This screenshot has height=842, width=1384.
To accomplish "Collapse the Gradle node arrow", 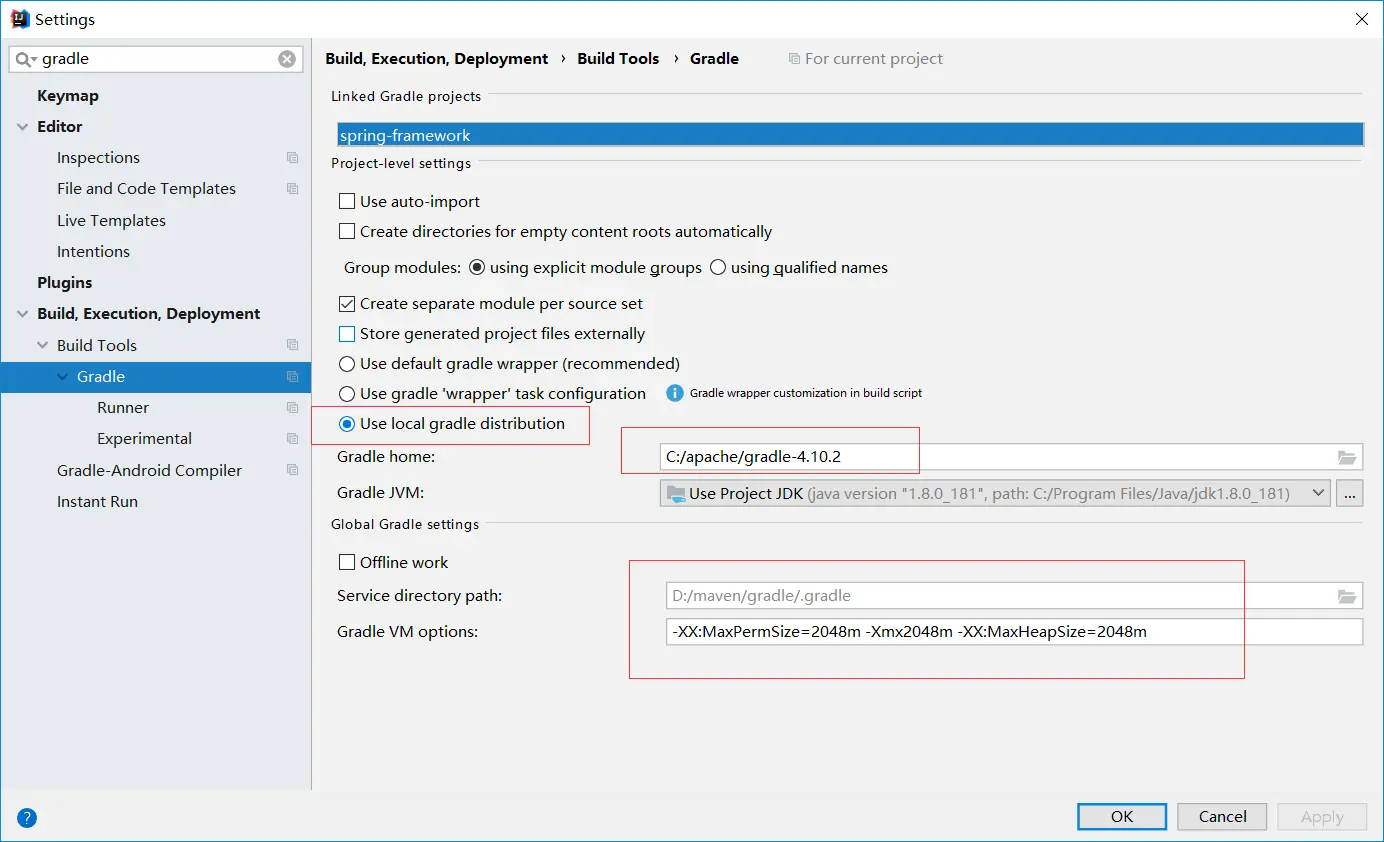I will coord(63,377).
